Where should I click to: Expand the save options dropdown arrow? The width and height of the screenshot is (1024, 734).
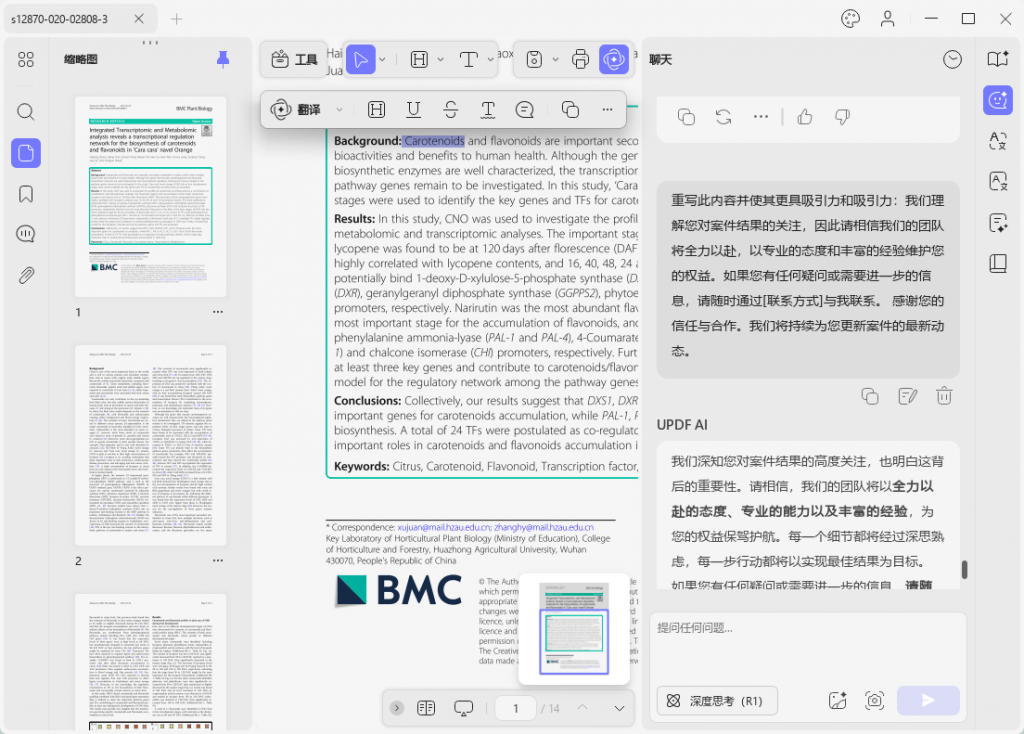pos(555,59)
